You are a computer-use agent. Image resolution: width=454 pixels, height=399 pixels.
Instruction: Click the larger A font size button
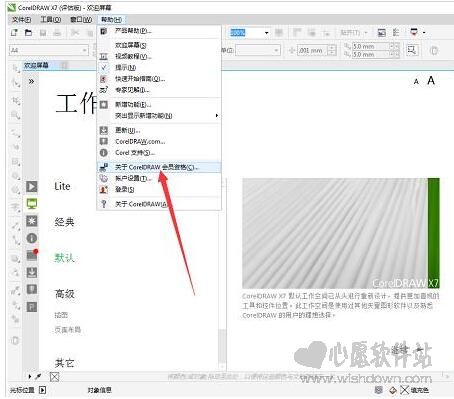(431, 80)
